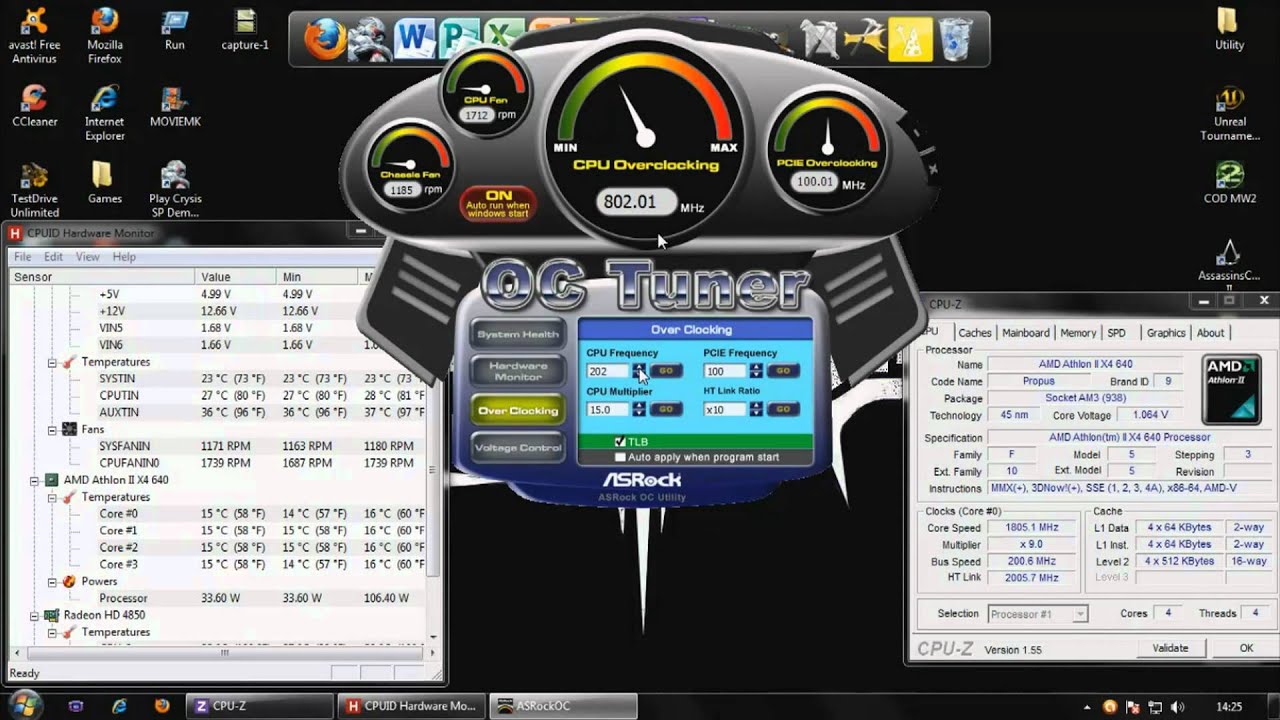Collapse Radeon HD 4850 tree node
Image resolution: width=1280 pixels, height=720 pixels.
coord(35,615)
